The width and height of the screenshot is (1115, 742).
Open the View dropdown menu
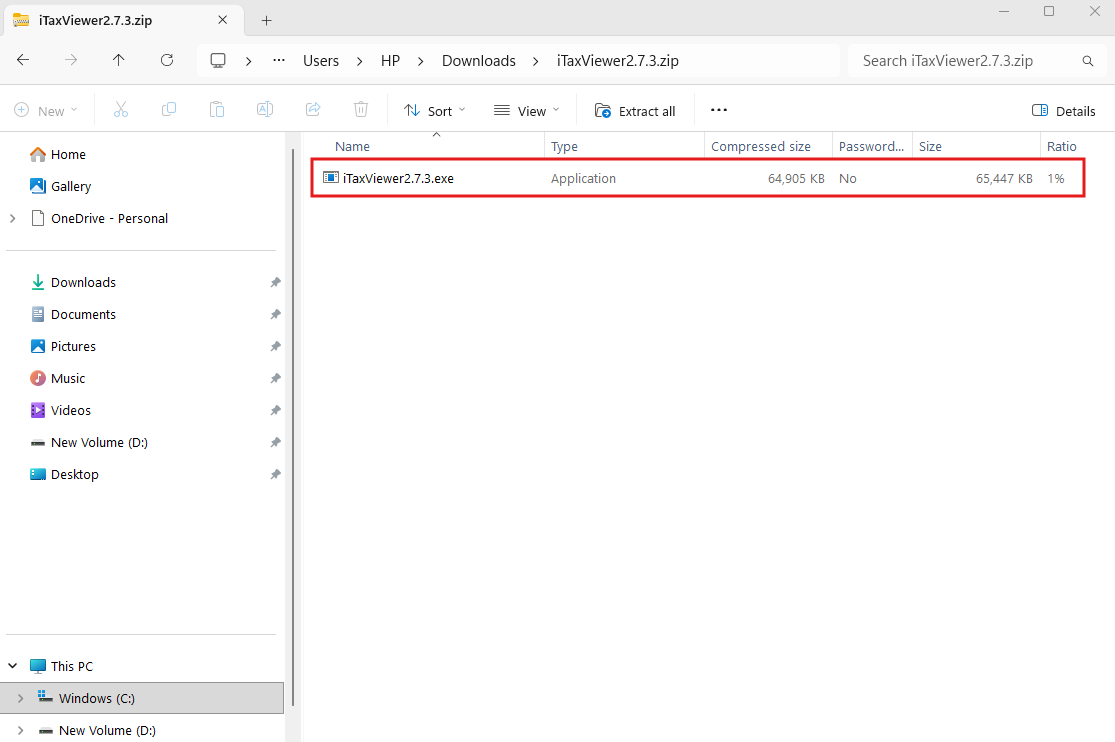527,111
